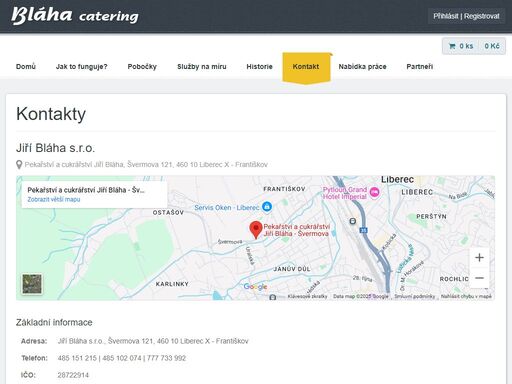Open Historie menu item
The width and height of the screenshot is (512, 384).
(x=259, y=66)
